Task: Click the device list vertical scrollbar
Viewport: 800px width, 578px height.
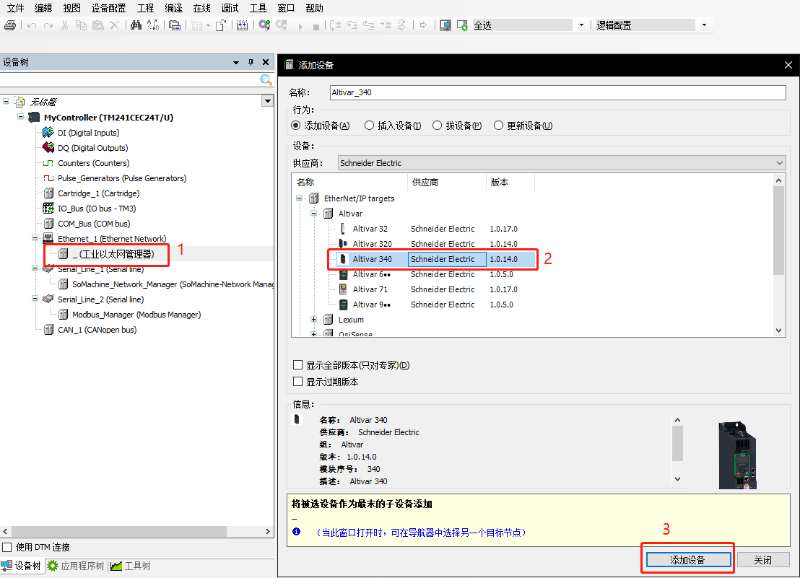Action: click(x=779, y=260)
